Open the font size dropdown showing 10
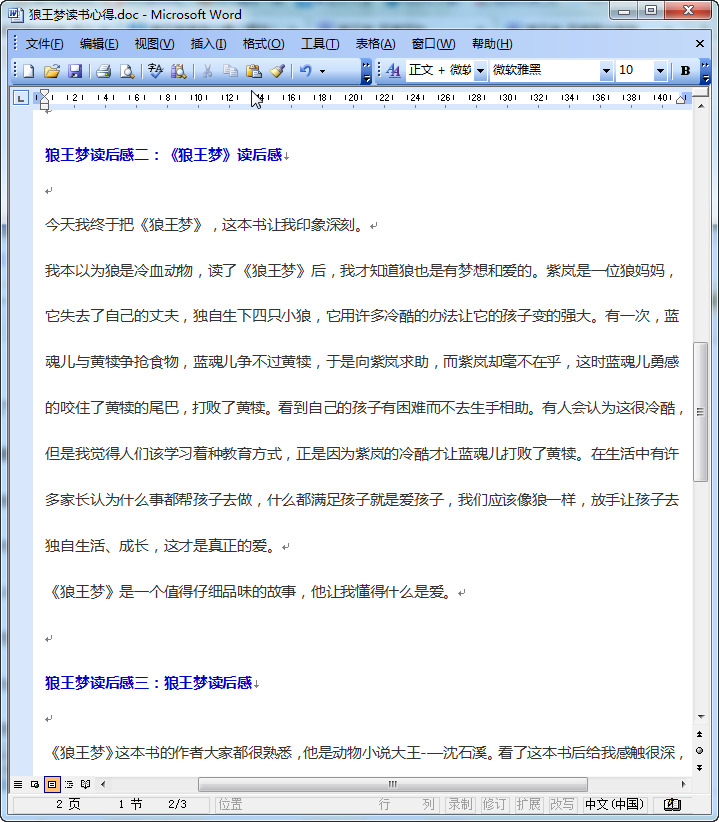 point(660,71)
